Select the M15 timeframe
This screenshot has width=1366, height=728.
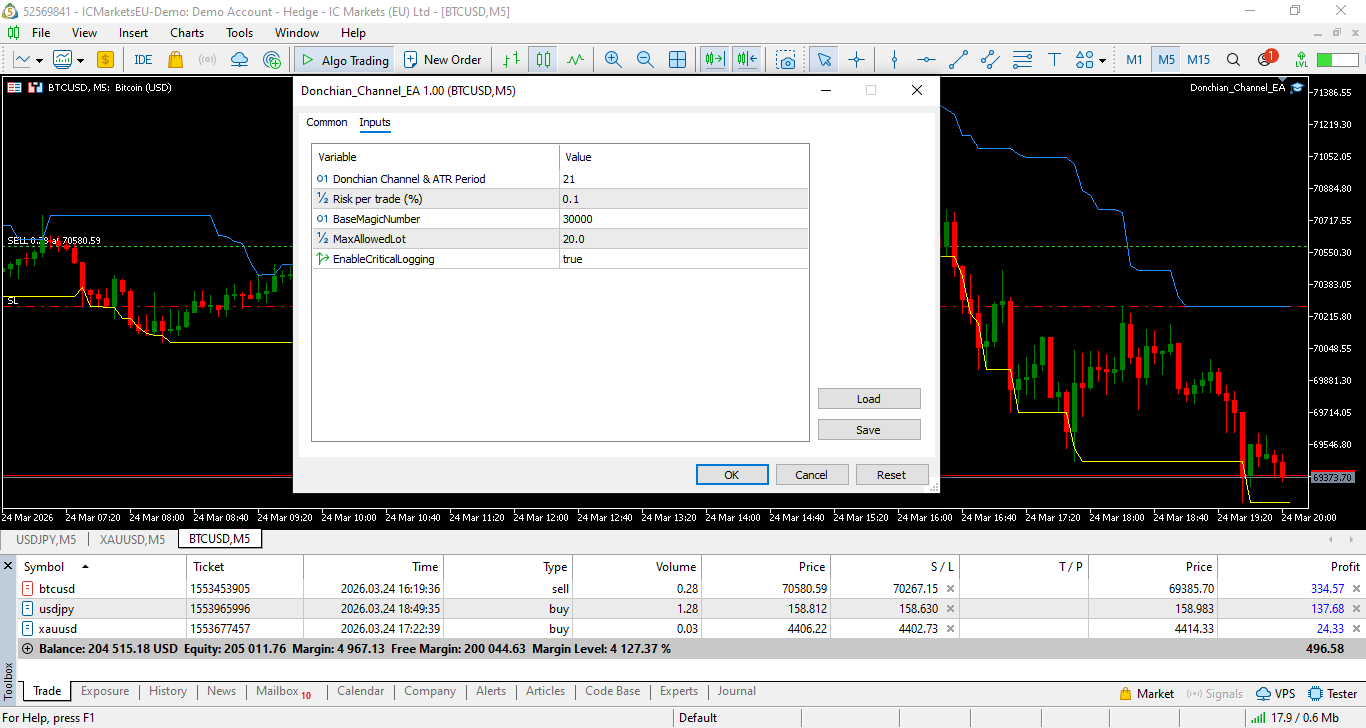point(1199,60)
